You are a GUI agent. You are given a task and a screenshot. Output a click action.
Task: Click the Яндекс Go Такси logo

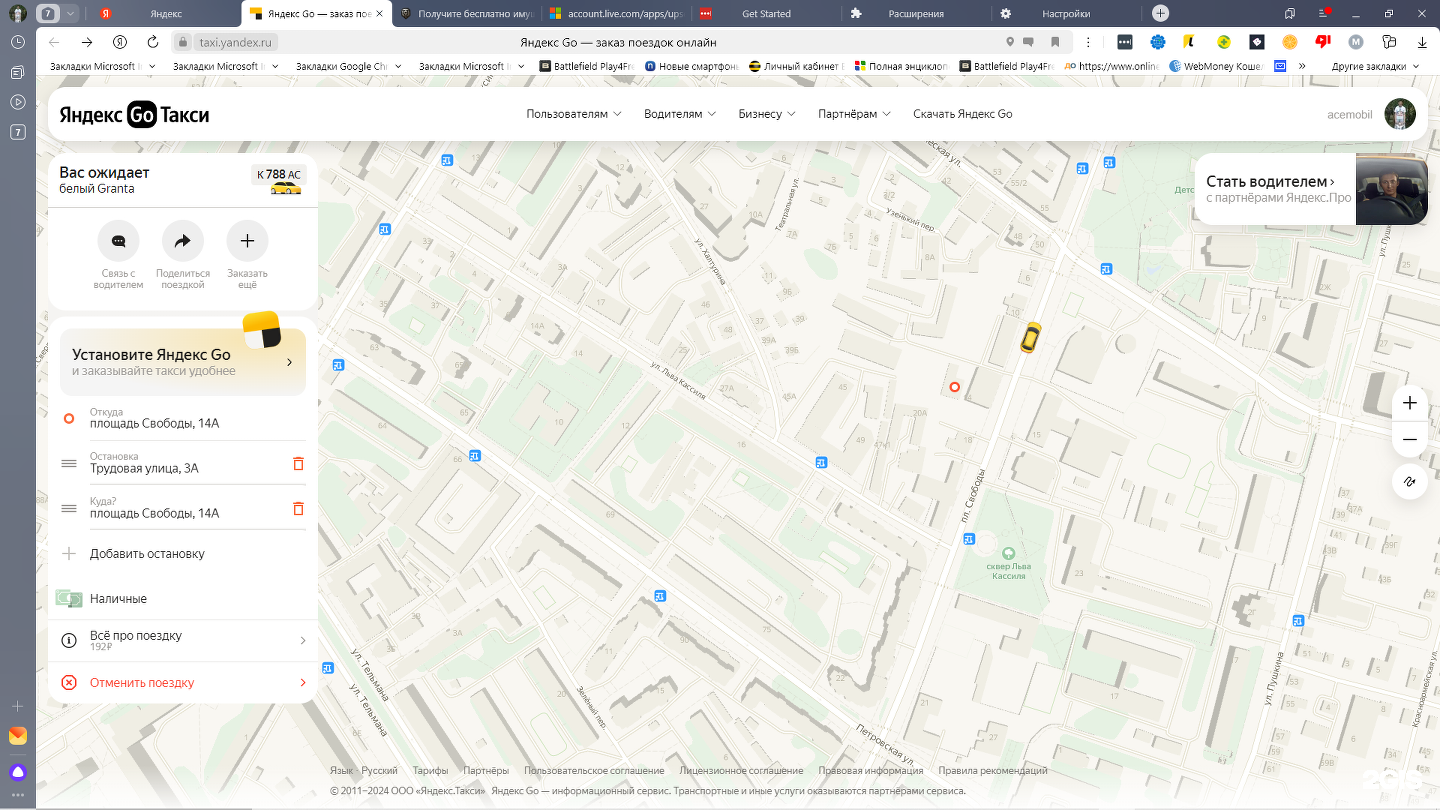point(134,115)
